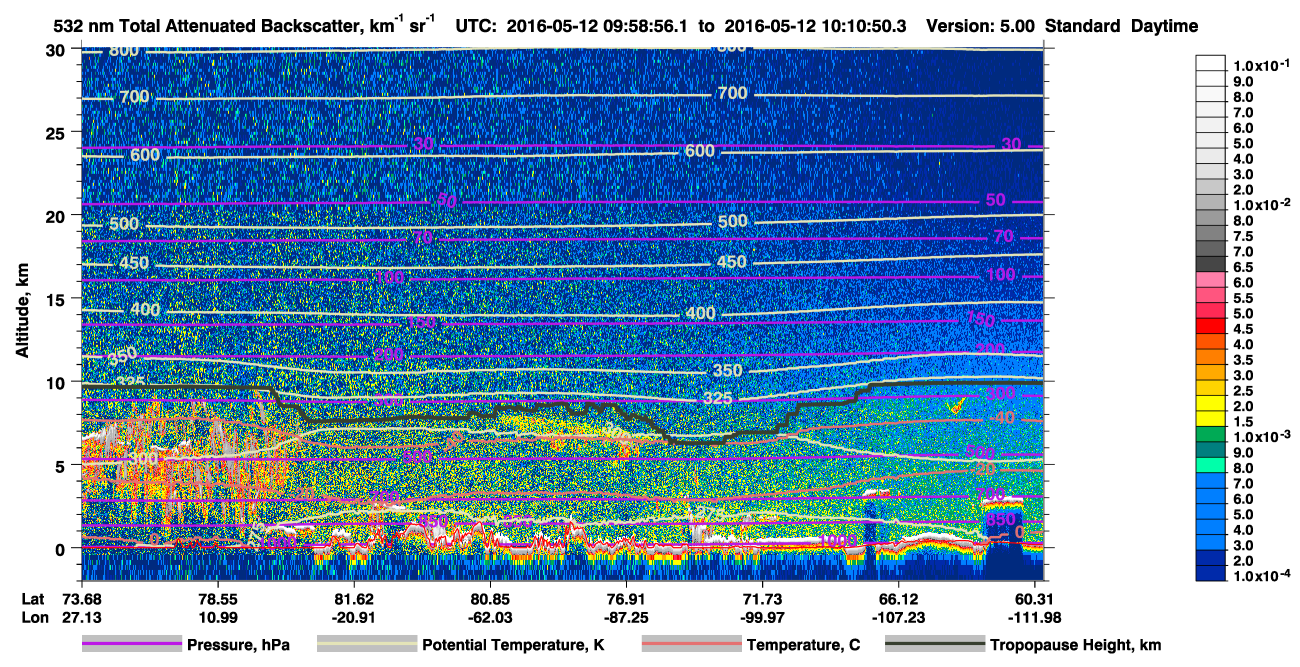
Task: Click the colorbar label '6.5'
Action: pos(1243,267)
